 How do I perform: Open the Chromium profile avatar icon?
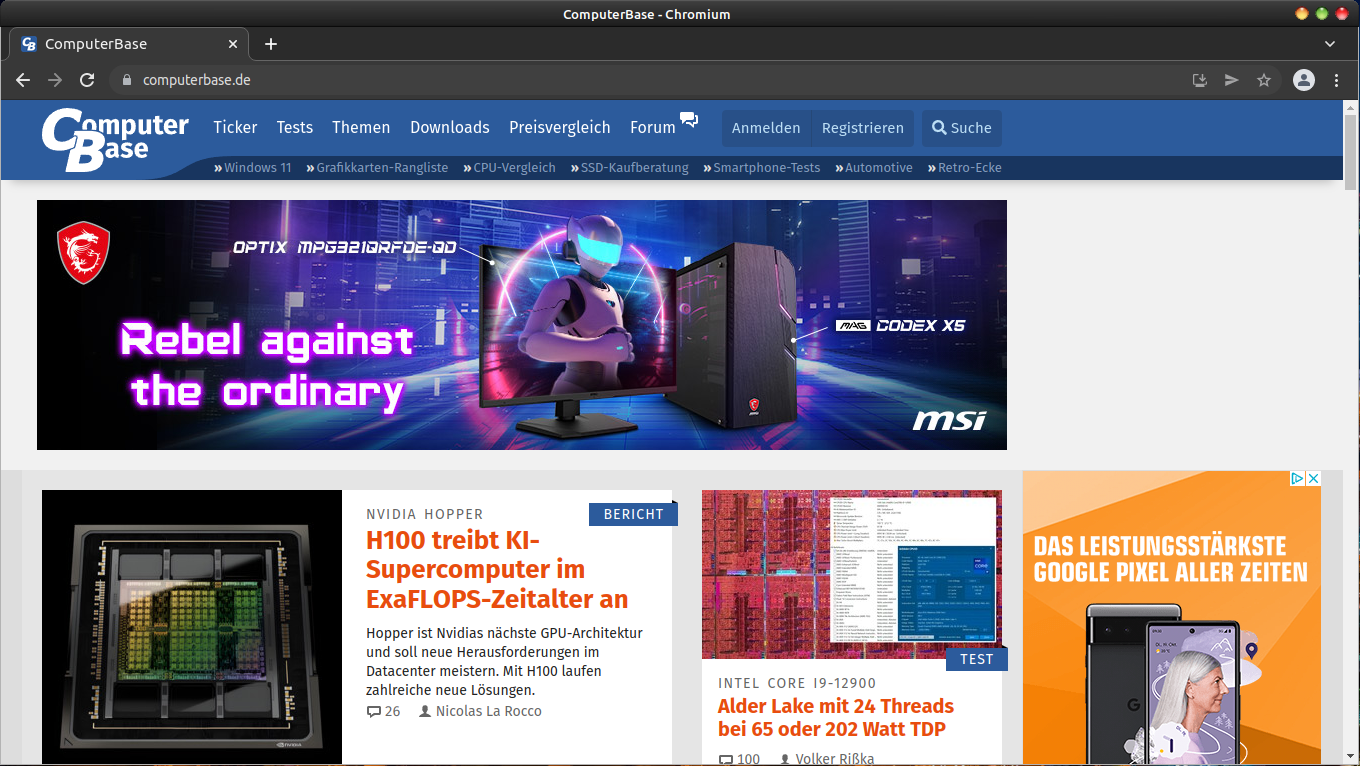click(x=1303, y=80)
